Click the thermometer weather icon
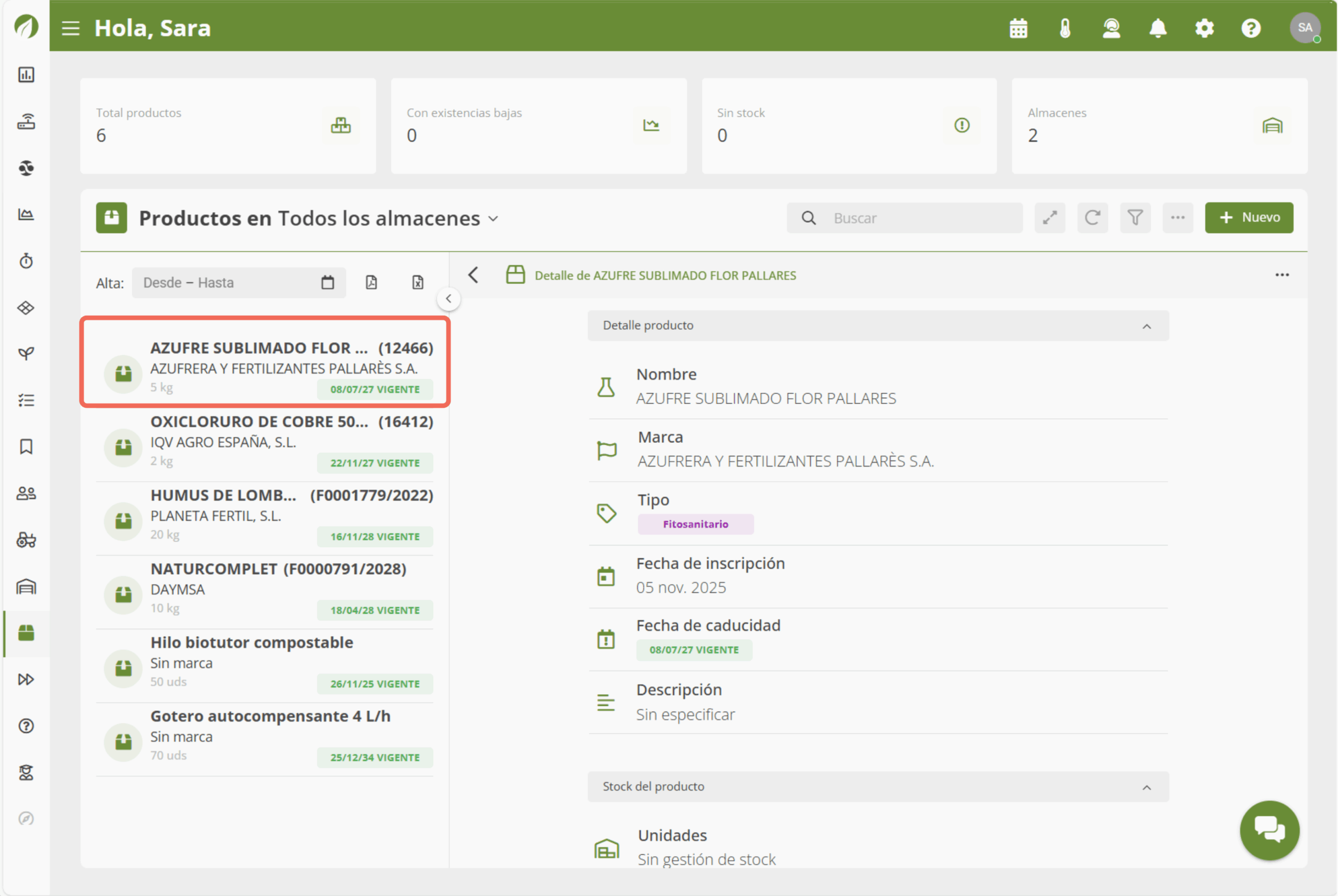1338x896 pixels. [1065, 28]
